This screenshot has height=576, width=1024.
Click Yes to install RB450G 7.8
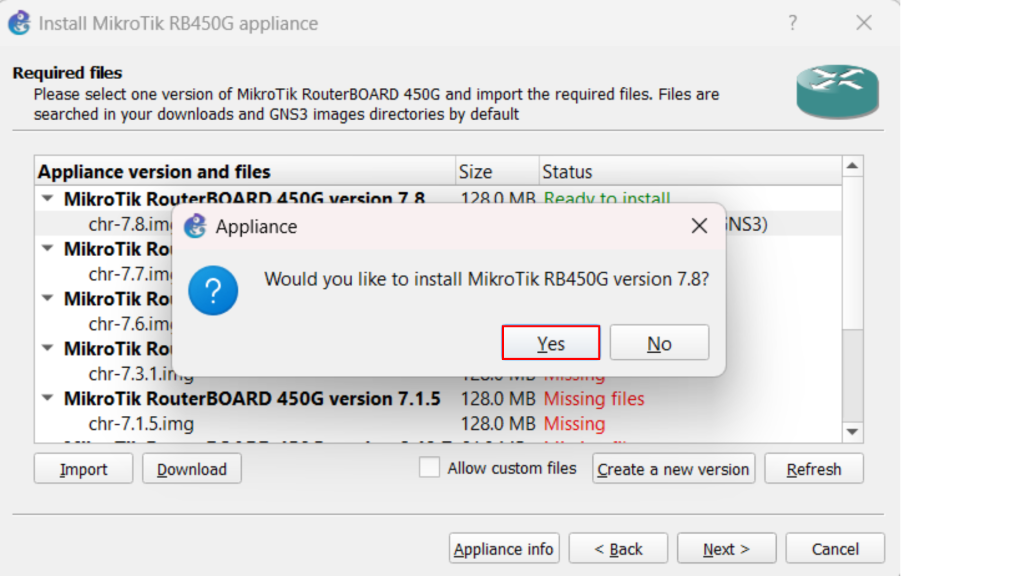click(x=550, y=343)
